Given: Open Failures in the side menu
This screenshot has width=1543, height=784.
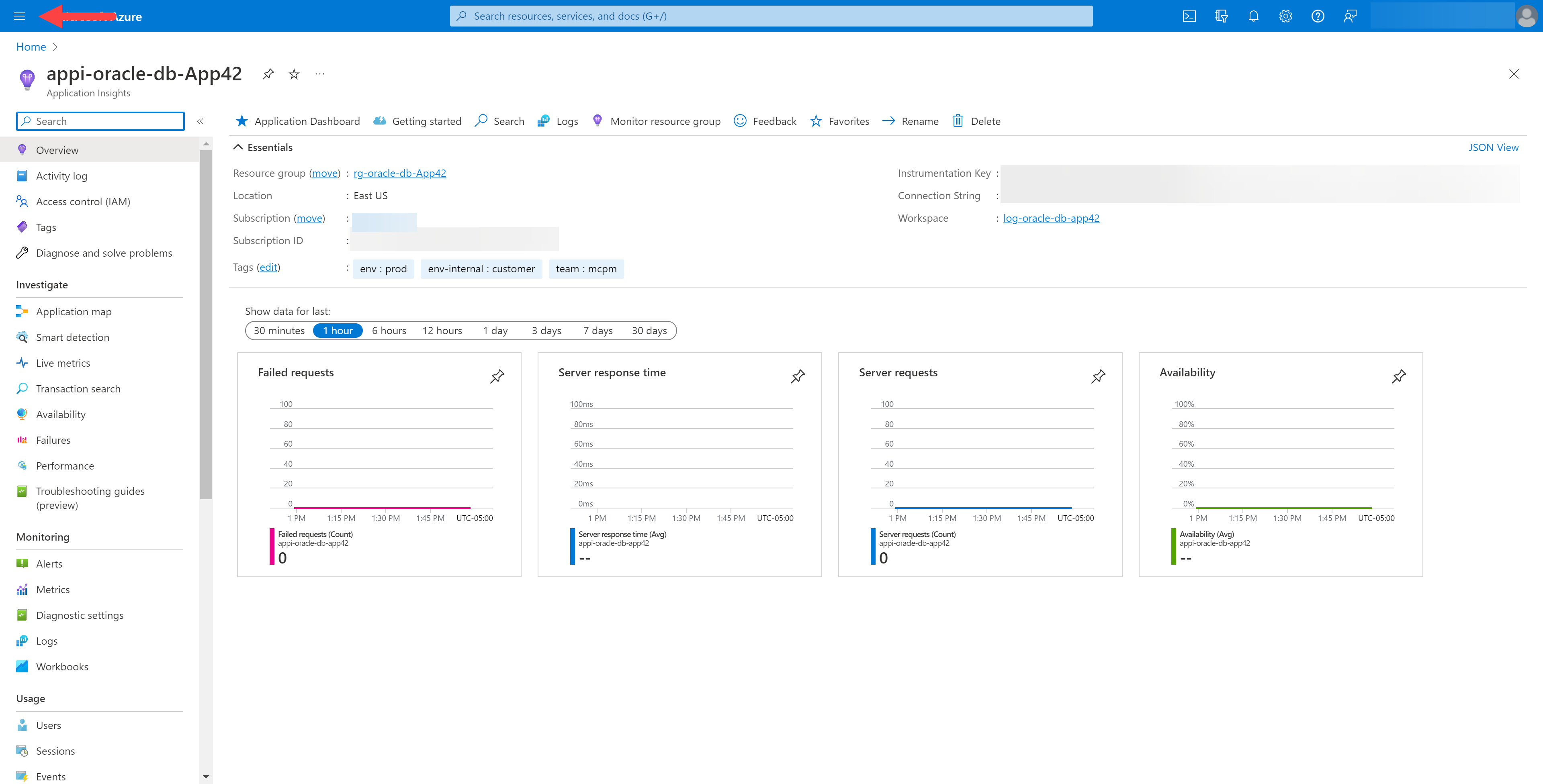Looking at the screenshot, I should tap(99, 440).
